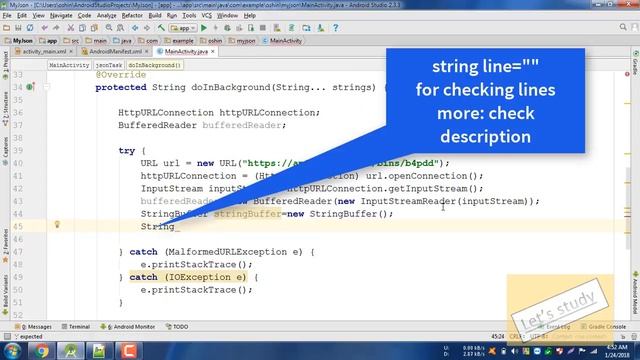Open the Structure side tool window

tap(5, 109)
